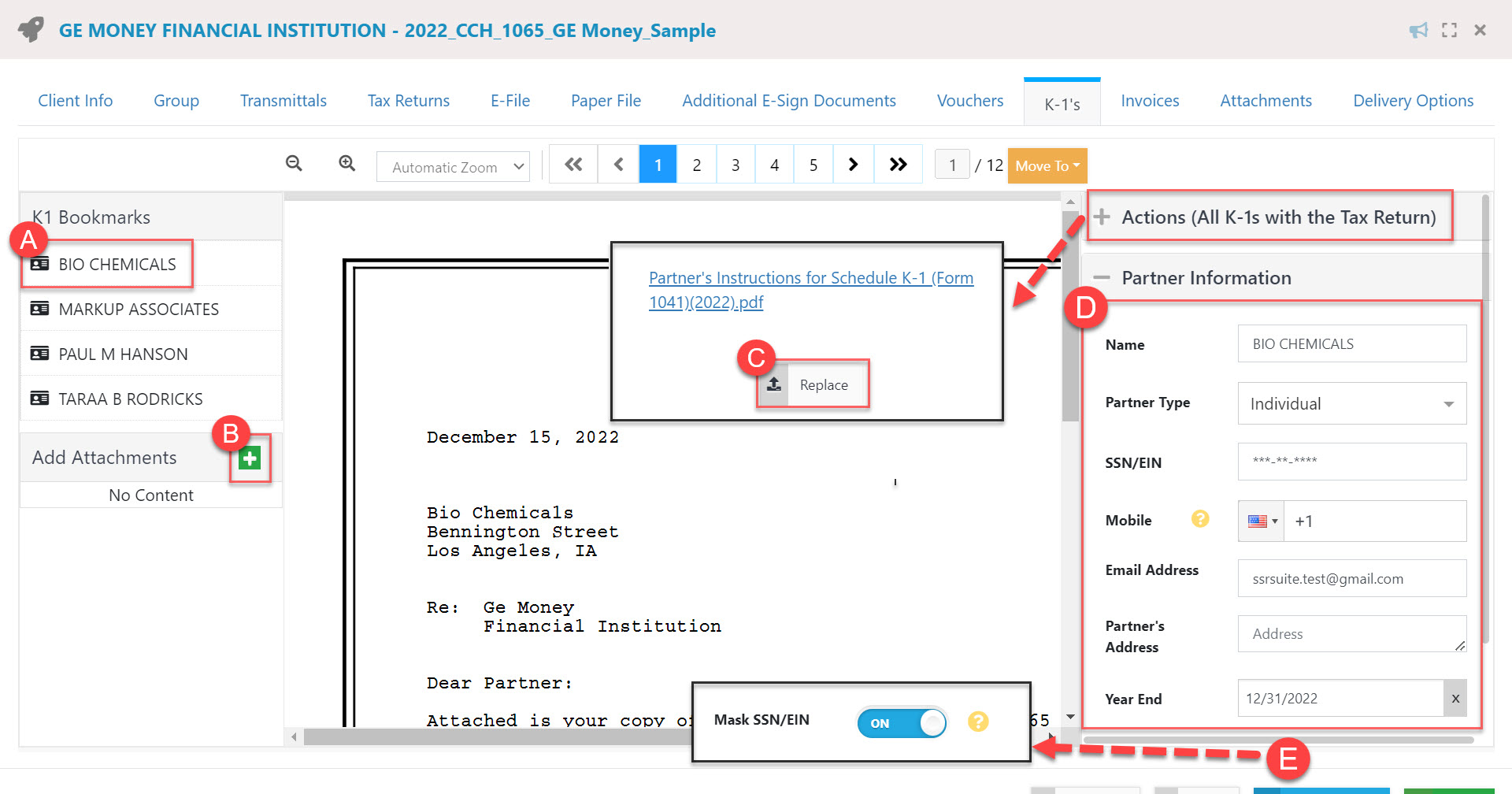Click help icon next to Mask SSN/EIN
The image size is (1512, 794).
[x=978, y=722]
